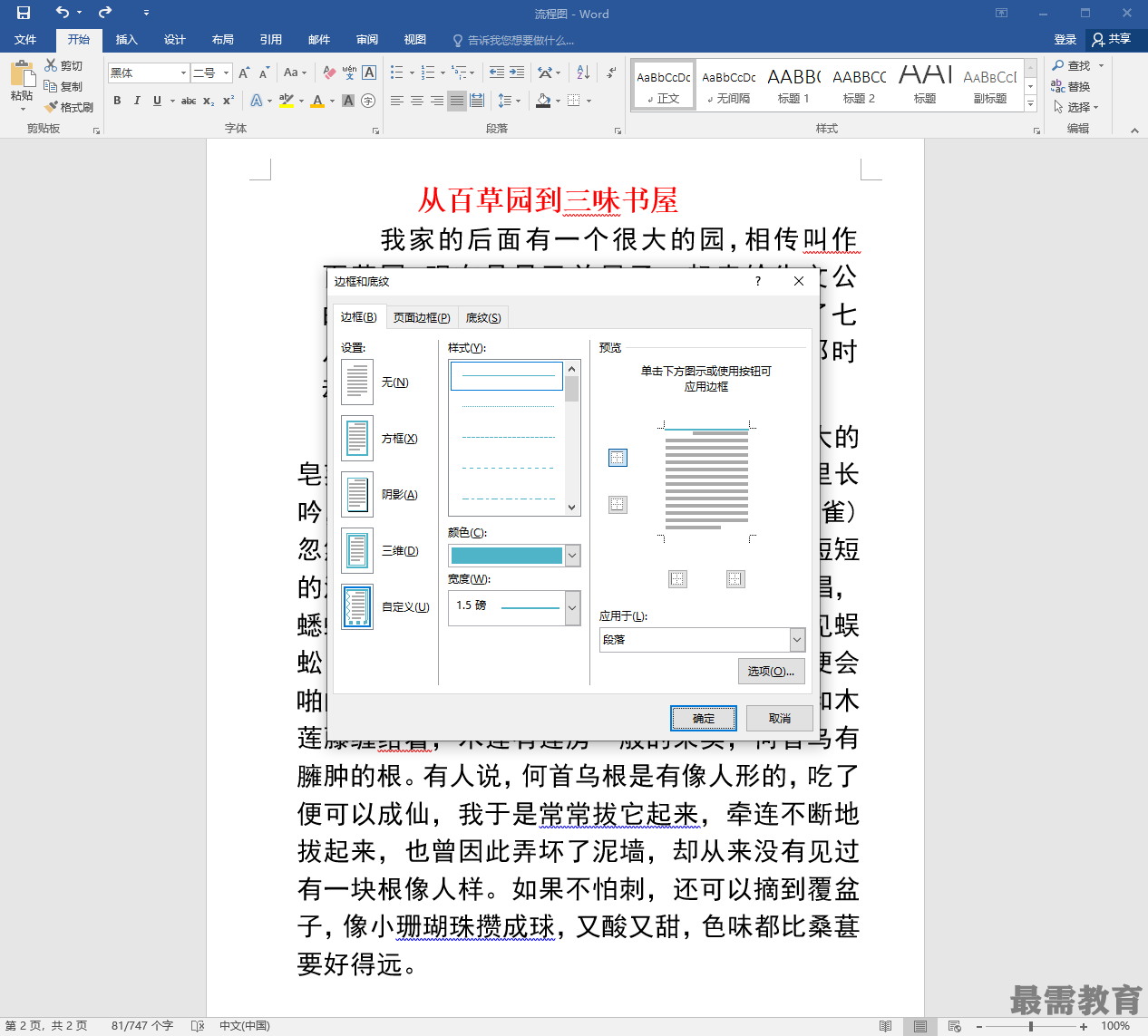Click the Subscript icon
Image resolution: width=1148 pixels, height=1036 pixels.
click(x=209, y=101)
